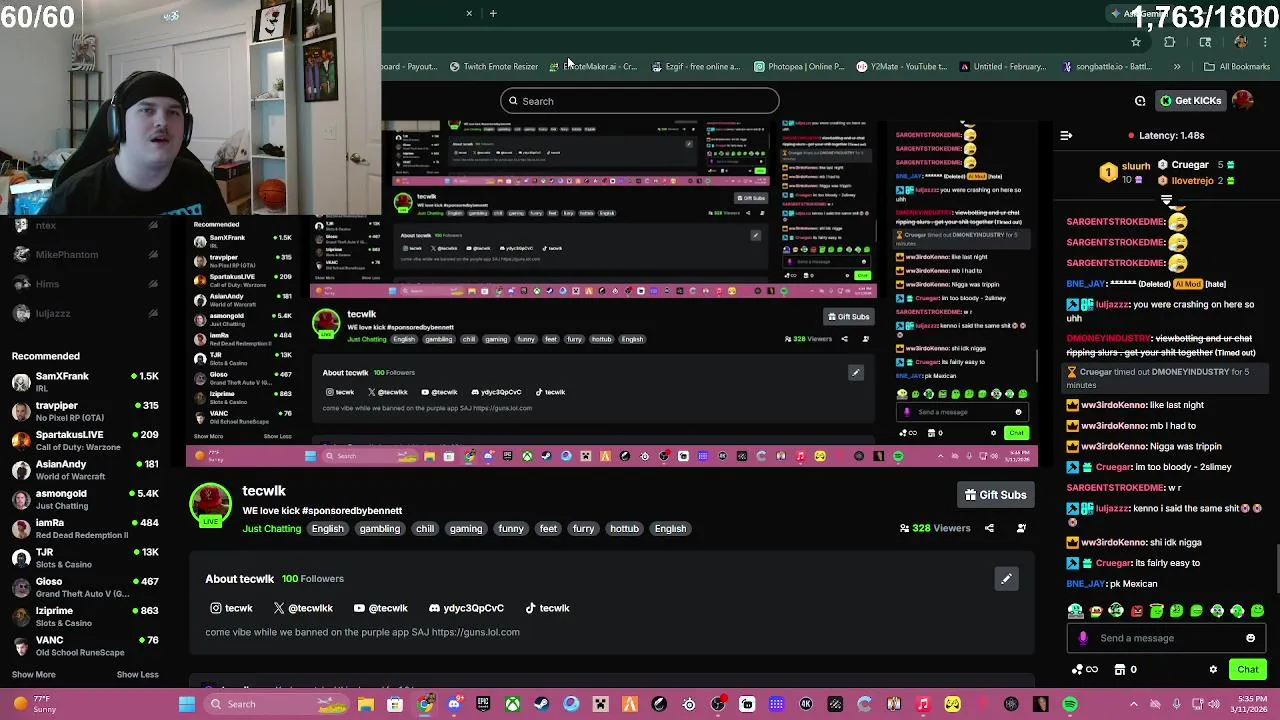Click the green Chat send button
This screenshot has width=1280, height=720.
point(1248,670)
